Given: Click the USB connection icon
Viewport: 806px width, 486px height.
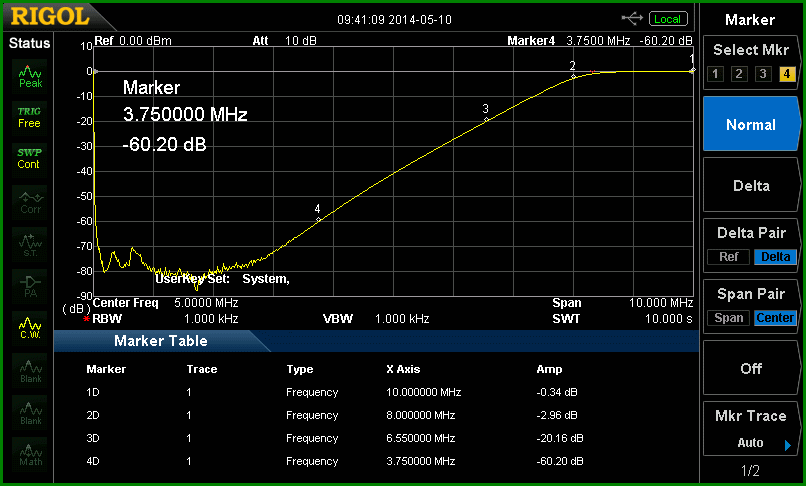Looking at the screenshot, I should pyautogui.click(x=632, y=19).
